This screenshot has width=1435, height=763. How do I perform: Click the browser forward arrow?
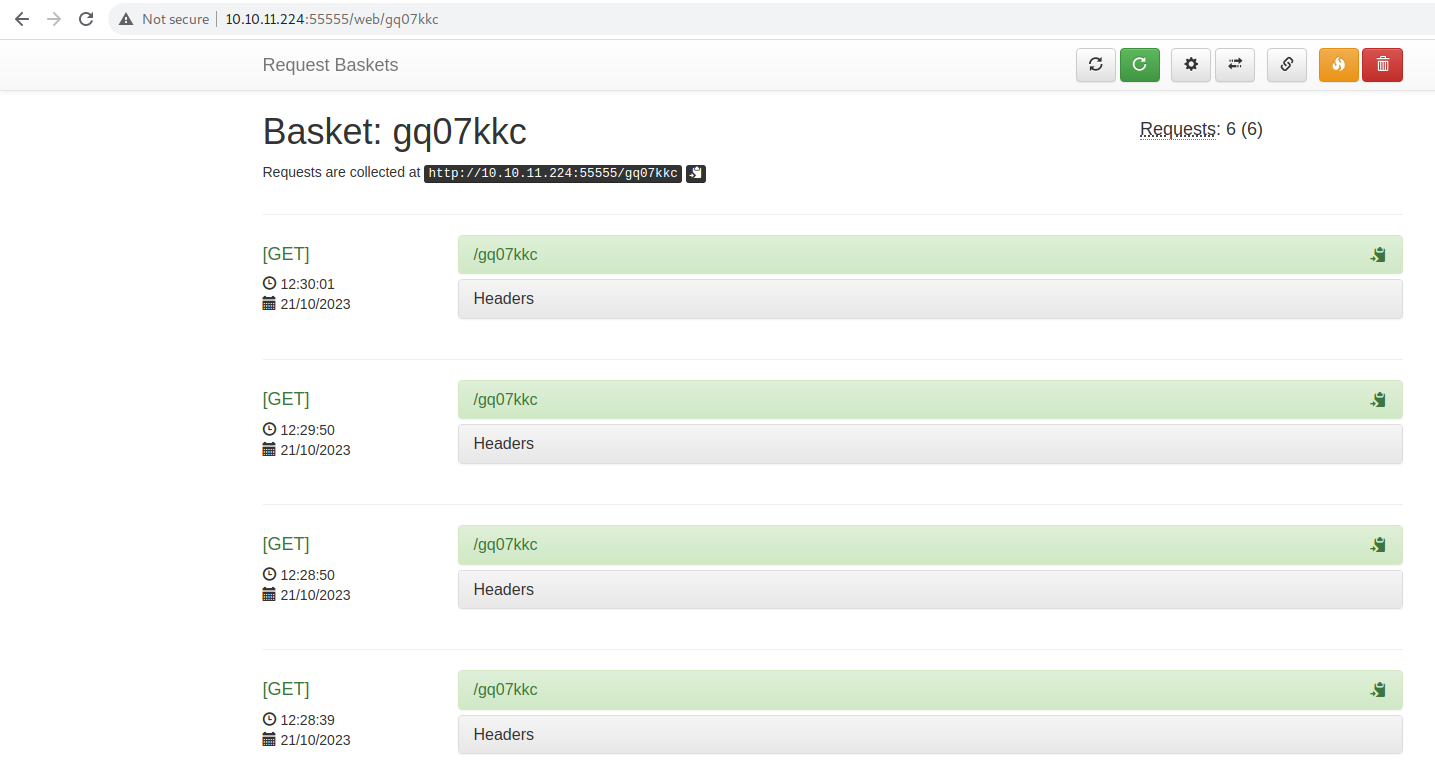click(54, 19)
